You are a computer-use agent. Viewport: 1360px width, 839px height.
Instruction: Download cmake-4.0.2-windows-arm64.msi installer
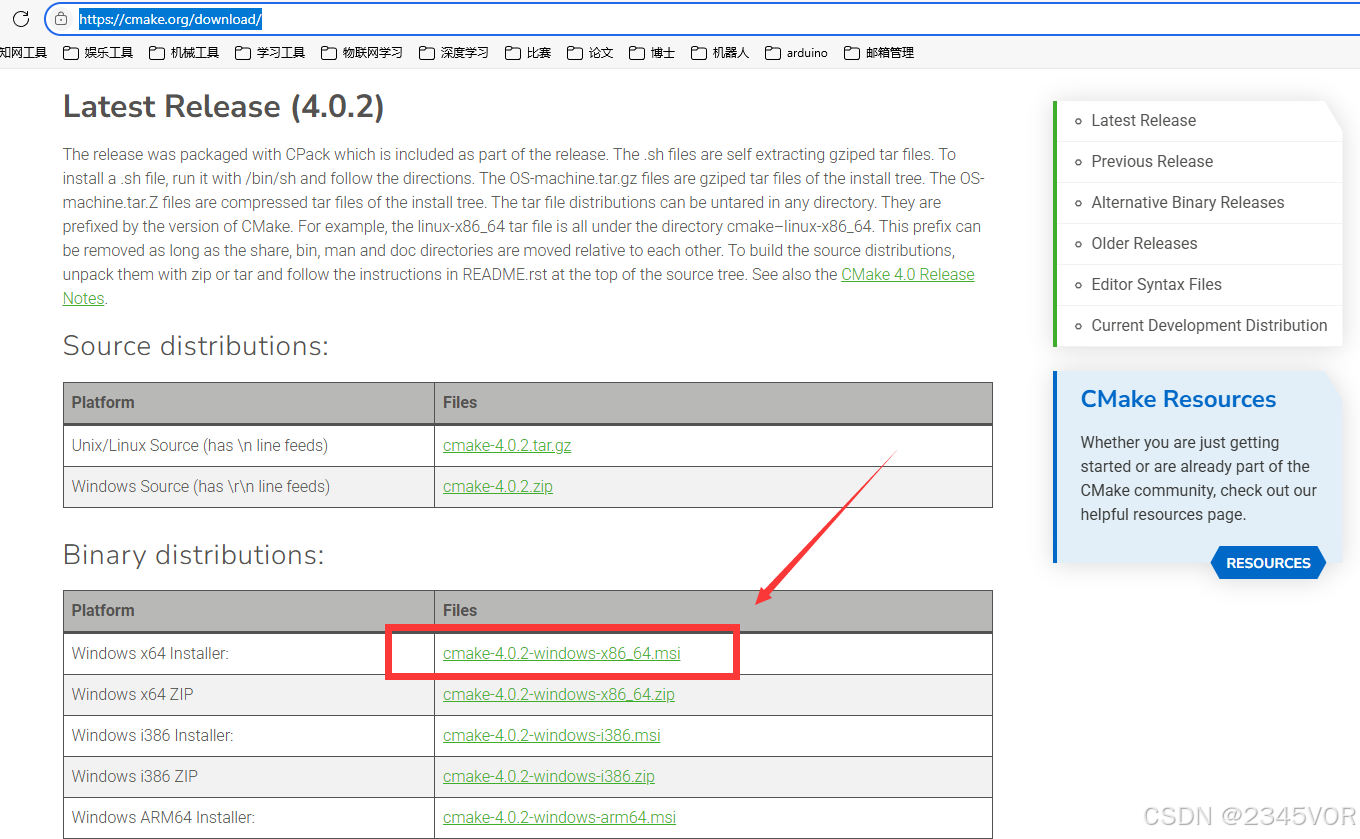560,817
